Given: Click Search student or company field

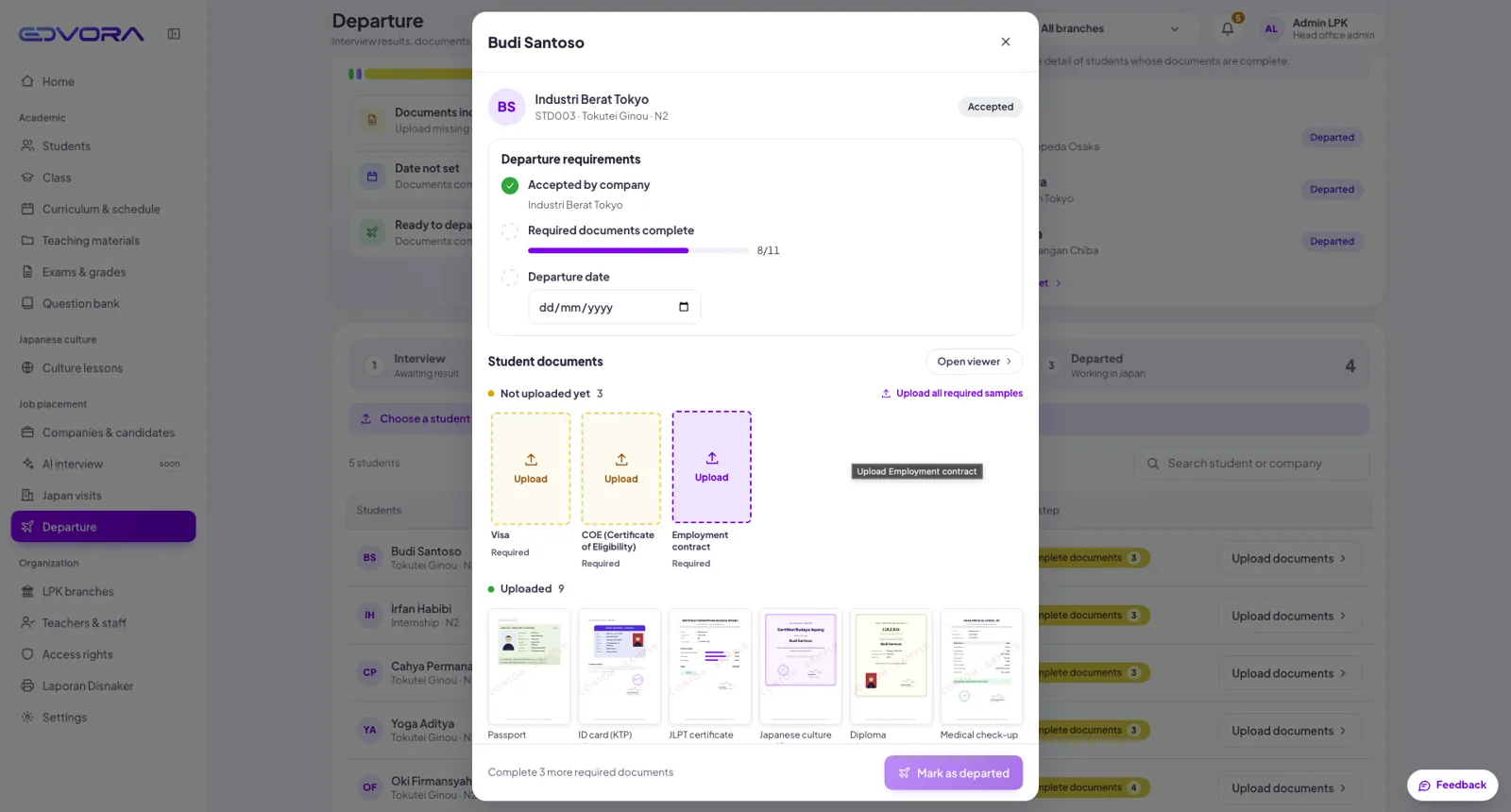Looking at the screenshot, I should coord(1252,464).
